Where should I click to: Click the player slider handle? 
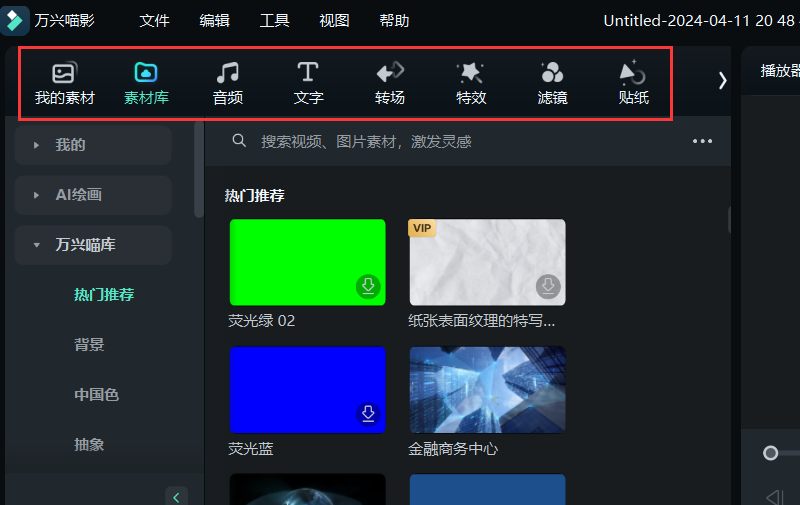(770, 453)
